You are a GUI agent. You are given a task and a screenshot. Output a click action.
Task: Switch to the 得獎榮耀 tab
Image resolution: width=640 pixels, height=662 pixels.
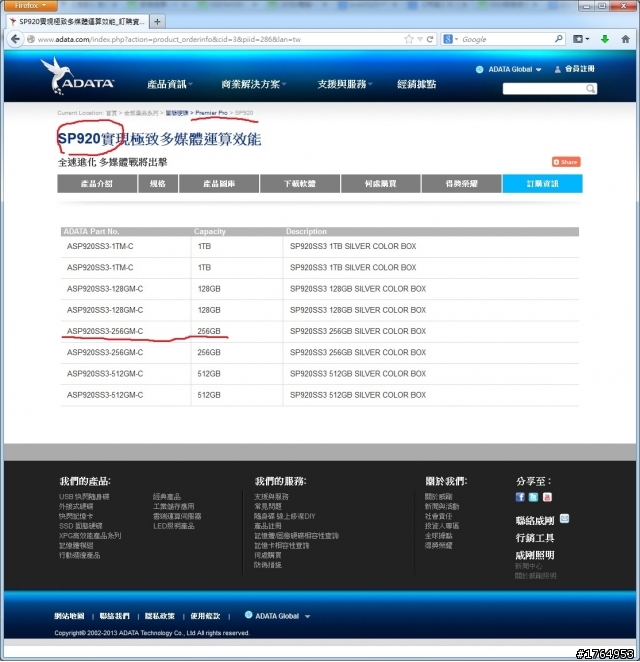tap(461, 184)
